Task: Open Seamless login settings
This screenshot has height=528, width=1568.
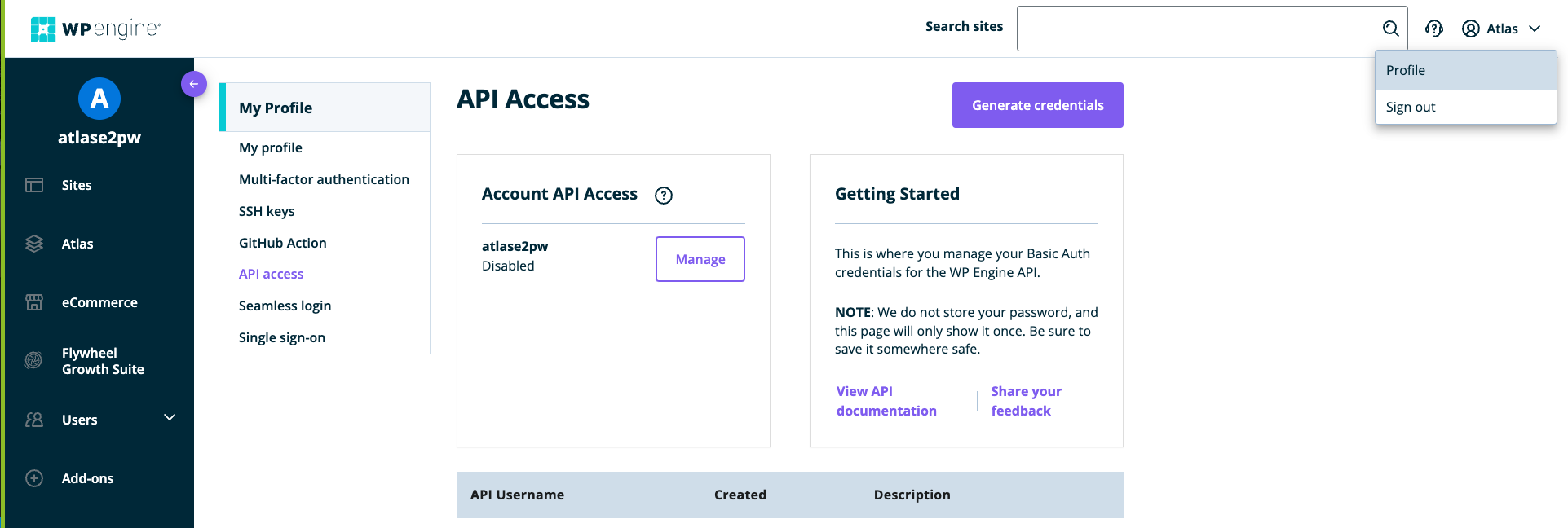Action: (285, 306)
